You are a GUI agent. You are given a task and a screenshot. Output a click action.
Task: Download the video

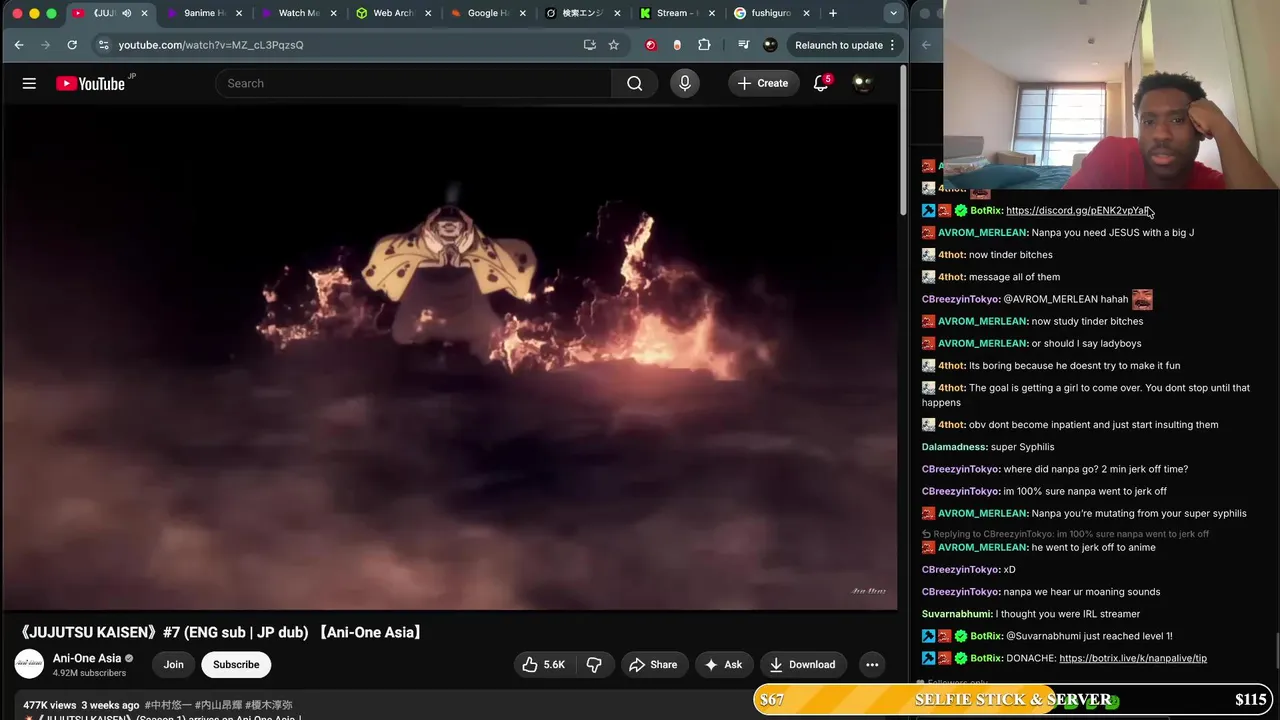tap(803, 665)
